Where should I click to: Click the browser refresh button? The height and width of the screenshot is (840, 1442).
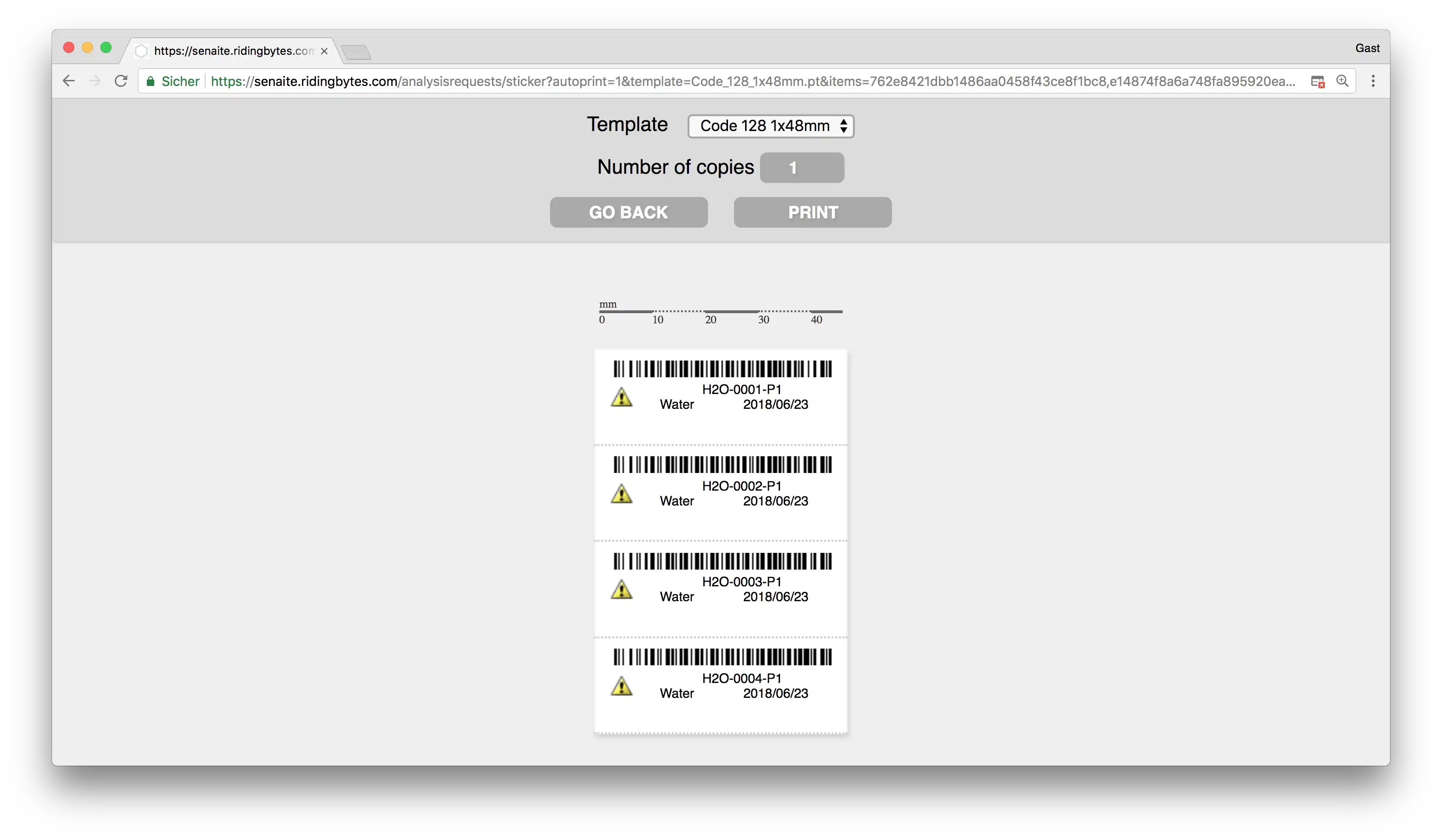pyautogui.click(x=121, y=81)
